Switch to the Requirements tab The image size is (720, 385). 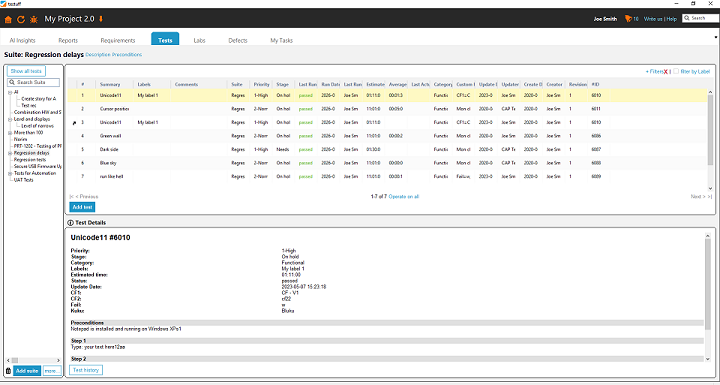[x=118, y=40]
